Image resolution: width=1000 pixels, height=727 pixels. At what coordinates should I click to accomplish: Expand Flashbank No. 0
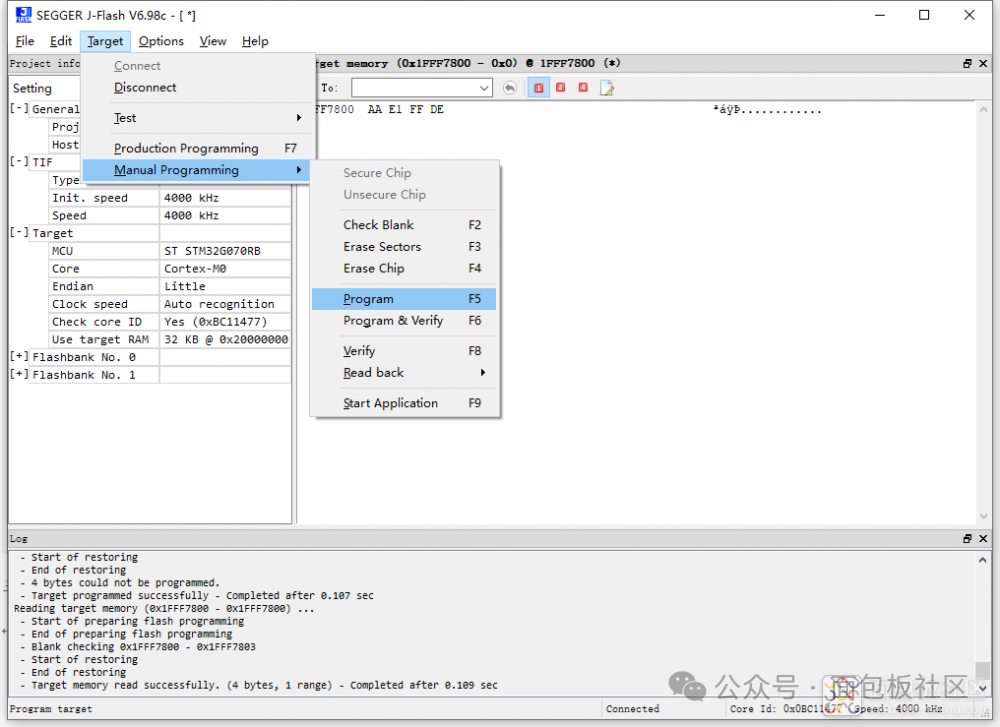tap(19, 357)
